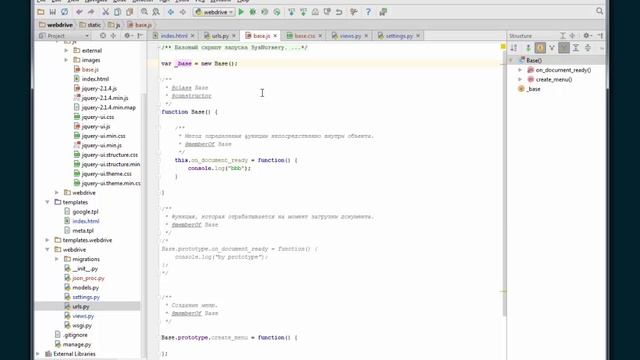Click the Find magnifier toolbar icon
The image size is (640, 360).
pos(144,12)
